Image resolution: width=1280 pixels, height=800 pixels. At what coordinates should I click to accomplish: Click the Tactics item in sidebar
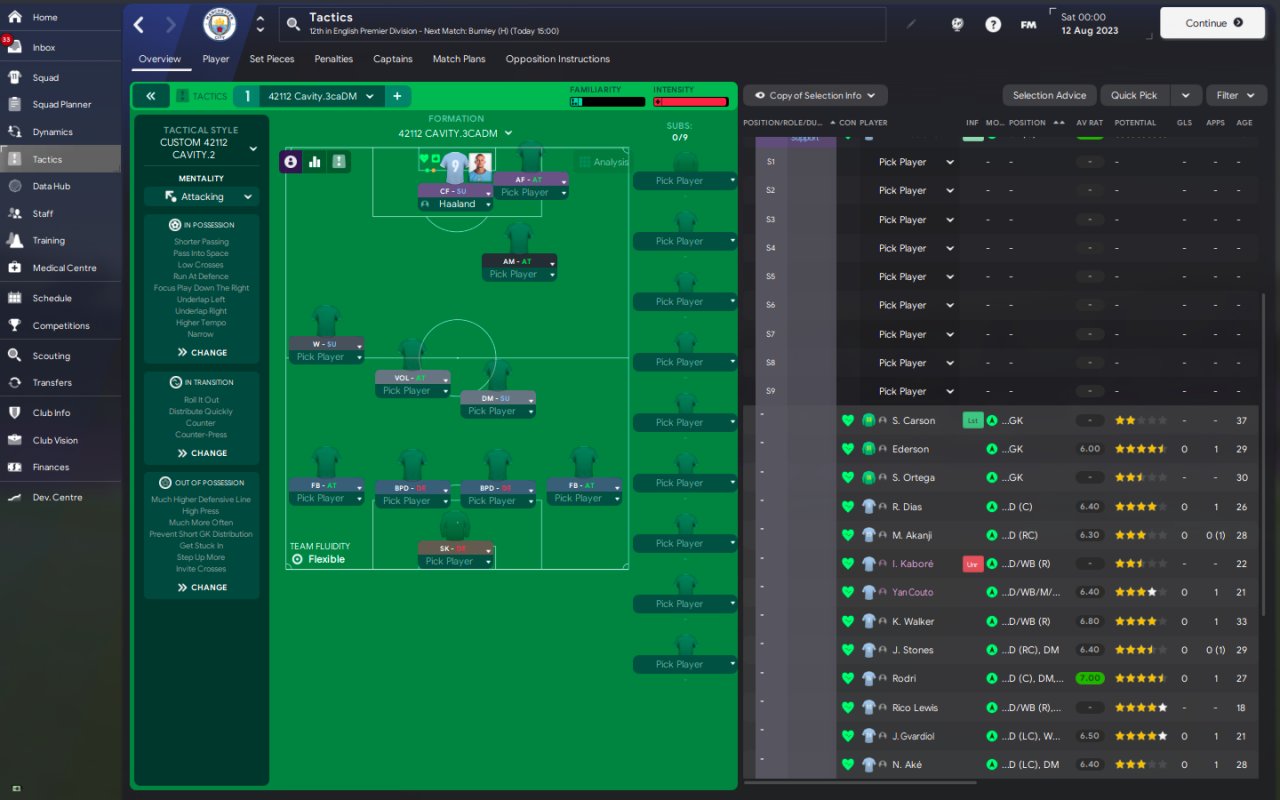coord(60,159)
